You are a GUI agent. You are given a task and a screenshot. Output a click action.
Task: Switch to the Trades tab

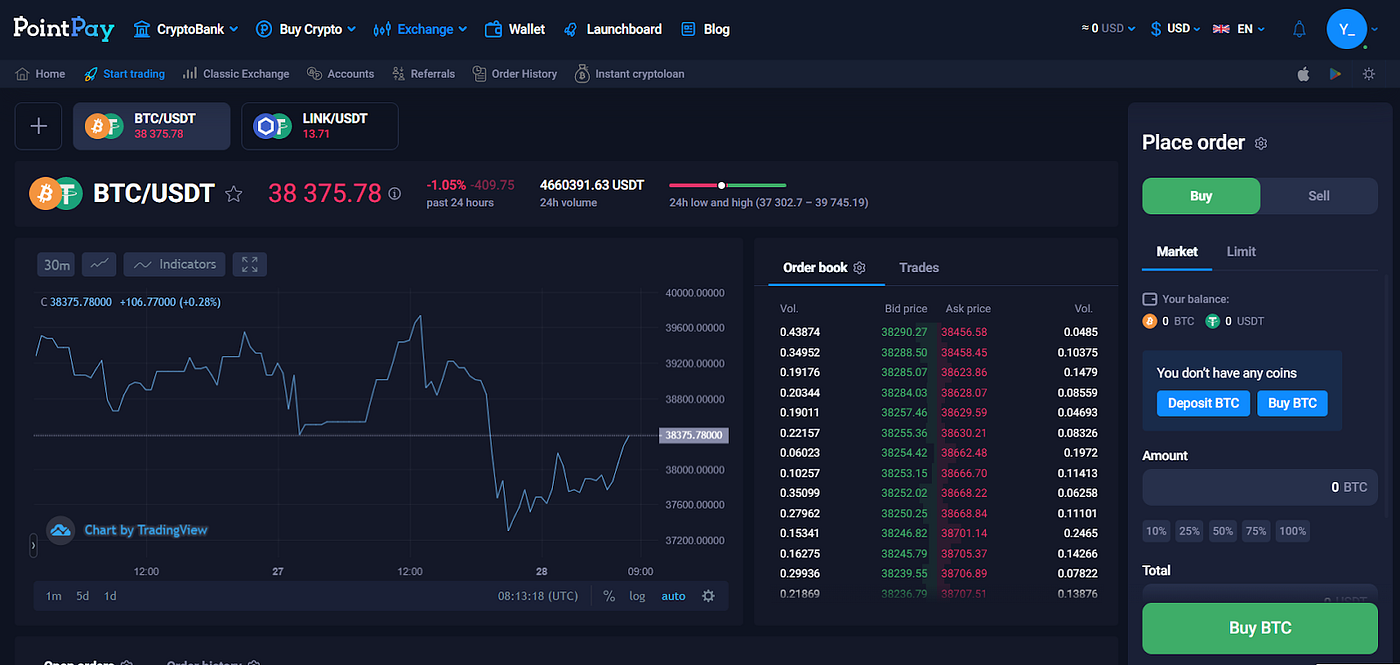(919, 268)
